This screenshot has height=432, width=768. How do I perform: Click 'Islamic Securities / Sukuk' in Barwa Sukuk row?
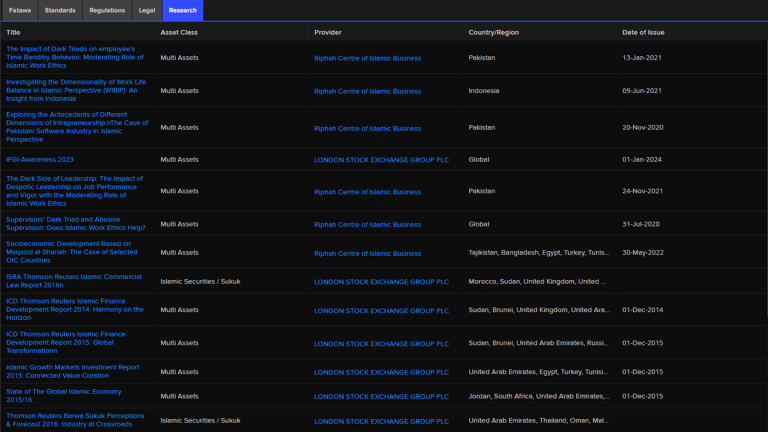point(200,420)
